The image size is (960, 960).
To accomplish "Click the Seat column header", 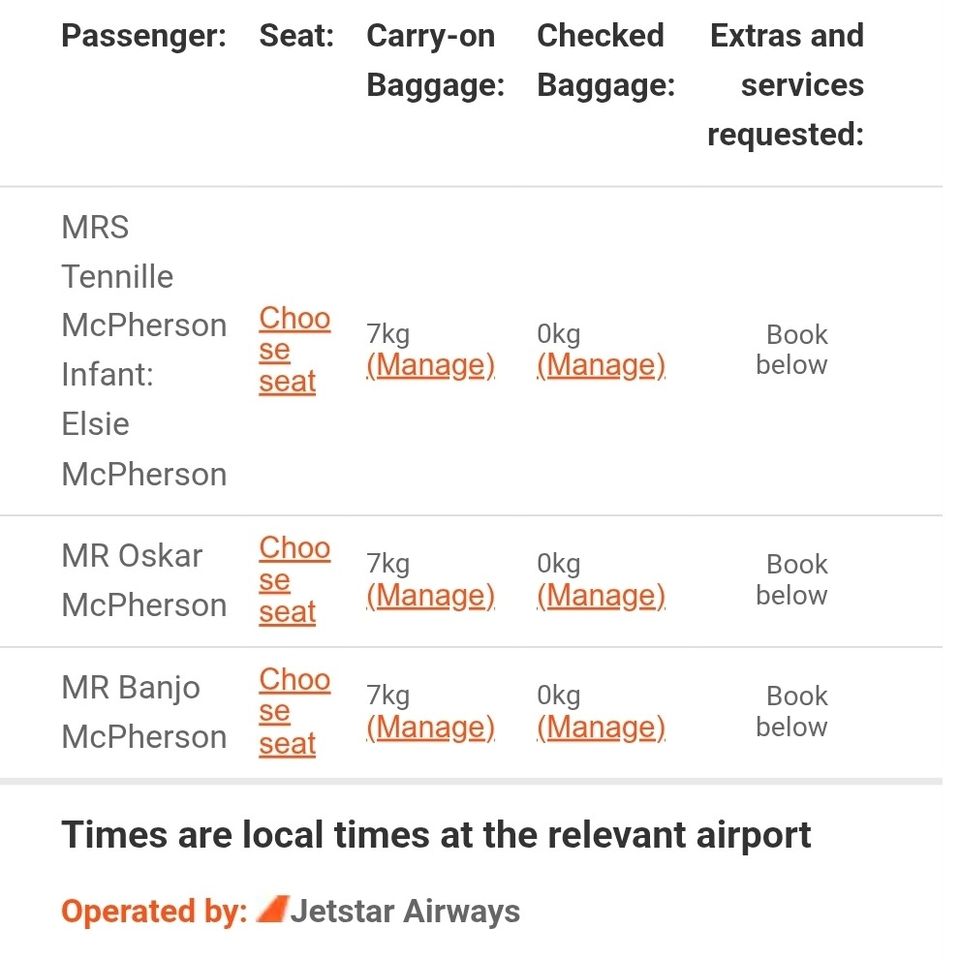I will (296, 36).
